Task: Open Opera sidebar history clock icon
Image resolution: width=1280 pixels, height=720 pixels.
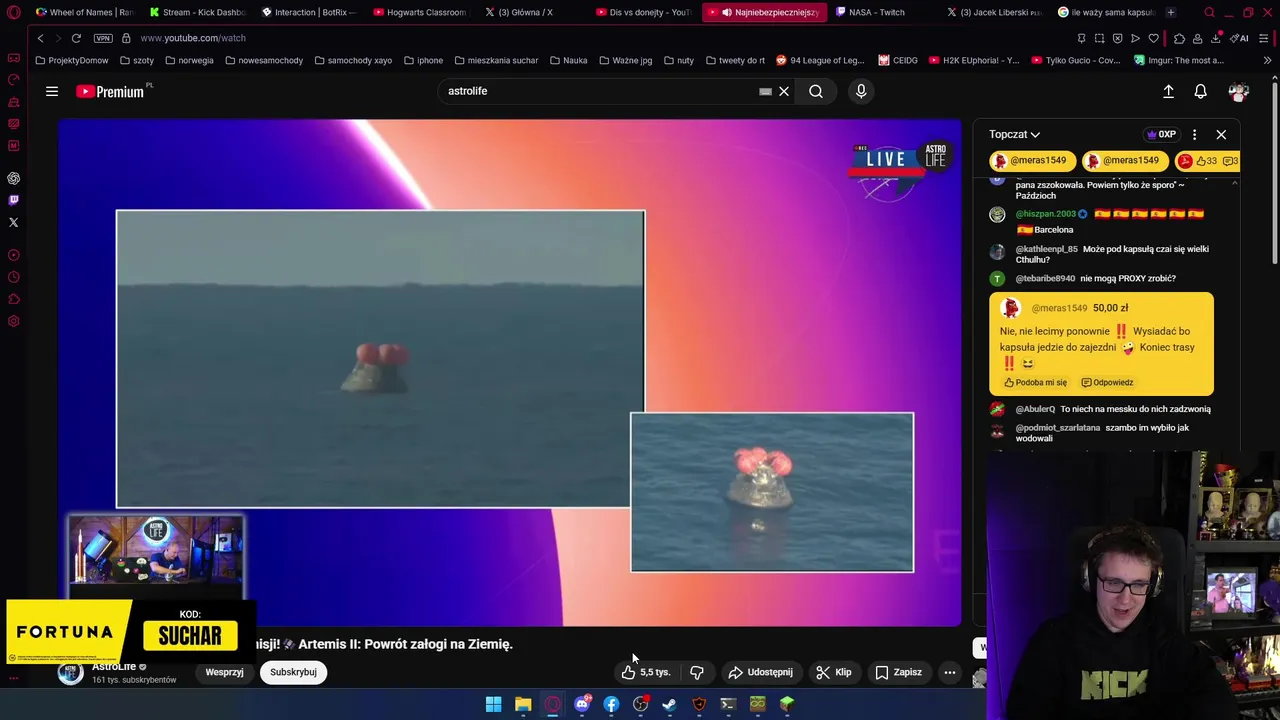Action: [x=13, y=277]
